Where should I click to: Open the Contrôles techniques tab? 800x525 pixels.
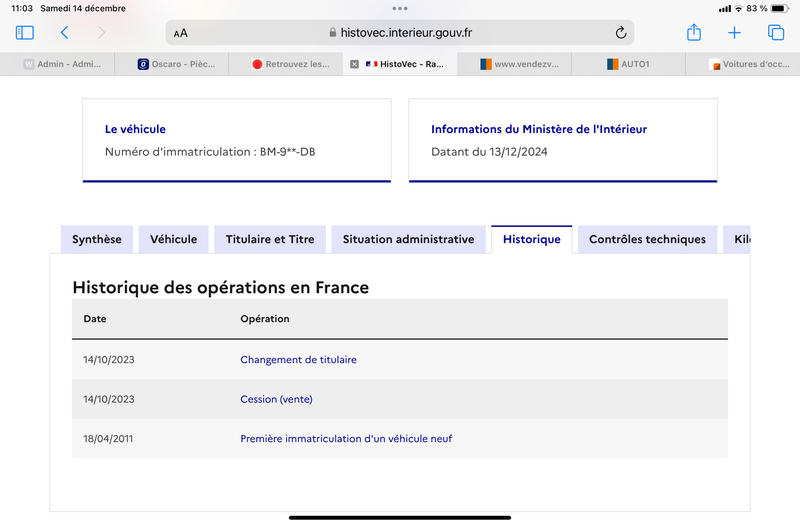pyautogui.click(x=647, y=239)
